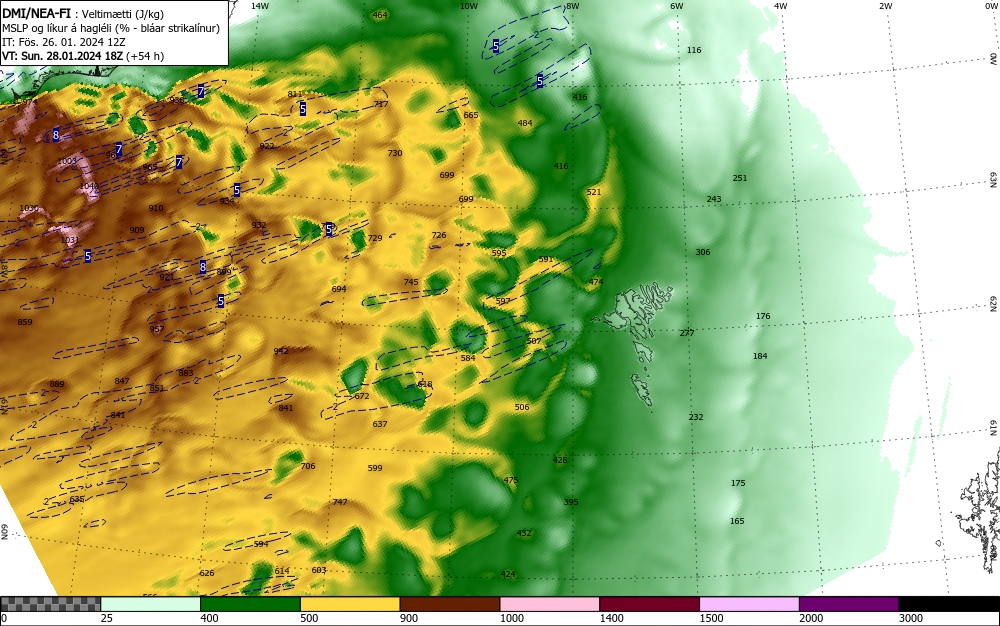Image resolution: width=1000 pixels, height=626 pixels.
Task: Click the legend scale value "900"
Action: click(409, 618)
